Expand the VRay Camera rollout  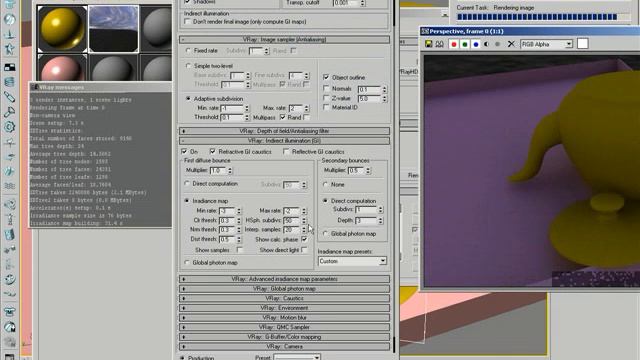[284, 347]
